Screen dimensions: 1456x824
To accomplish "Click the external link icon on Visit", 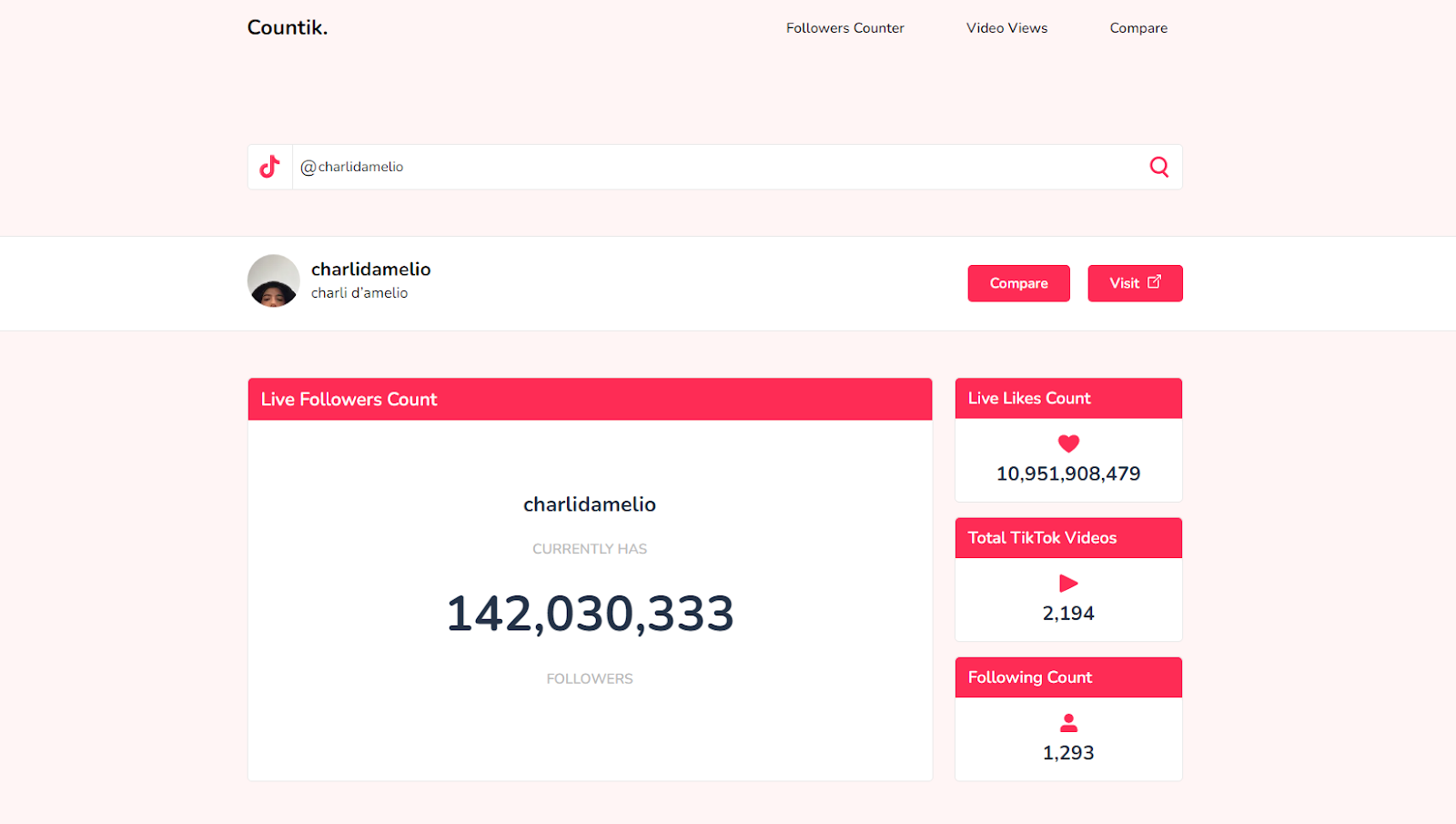I will (1154, 282).
